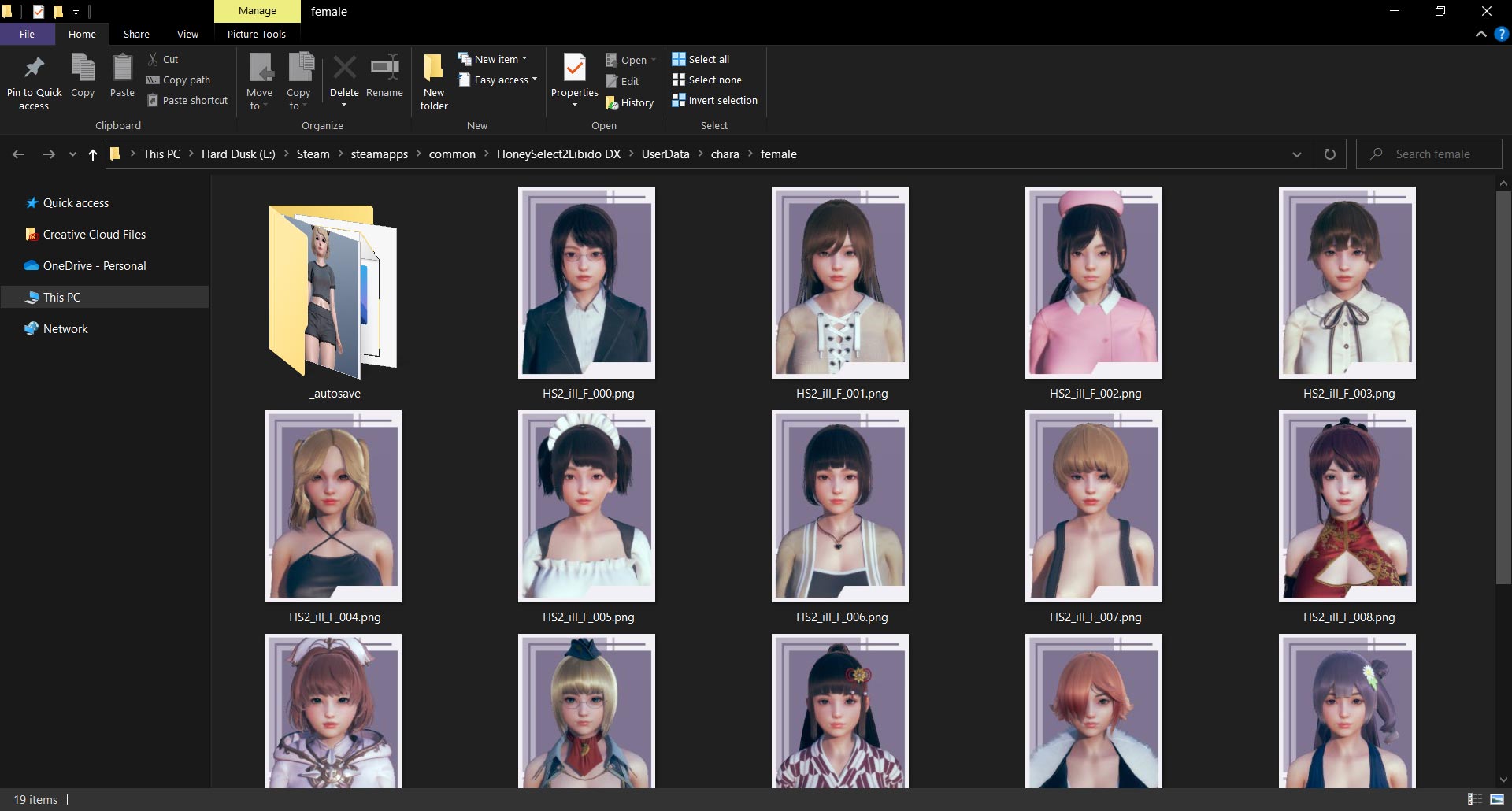Click Select none
1512x811 pixels.
coord(706,80)
